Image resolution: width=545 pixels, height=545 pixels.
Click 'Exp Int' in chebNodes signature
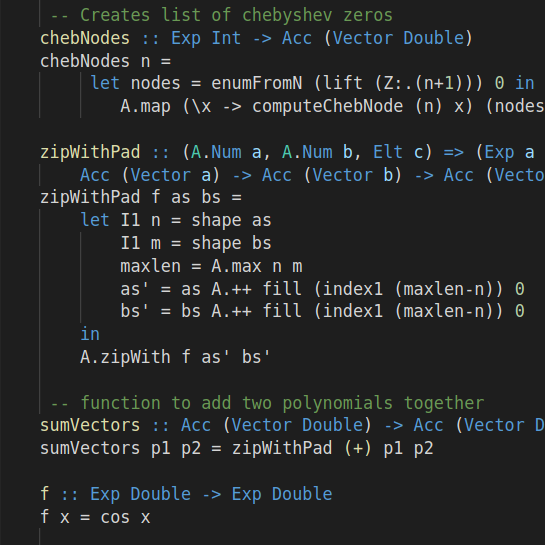(x=206, y=38)
